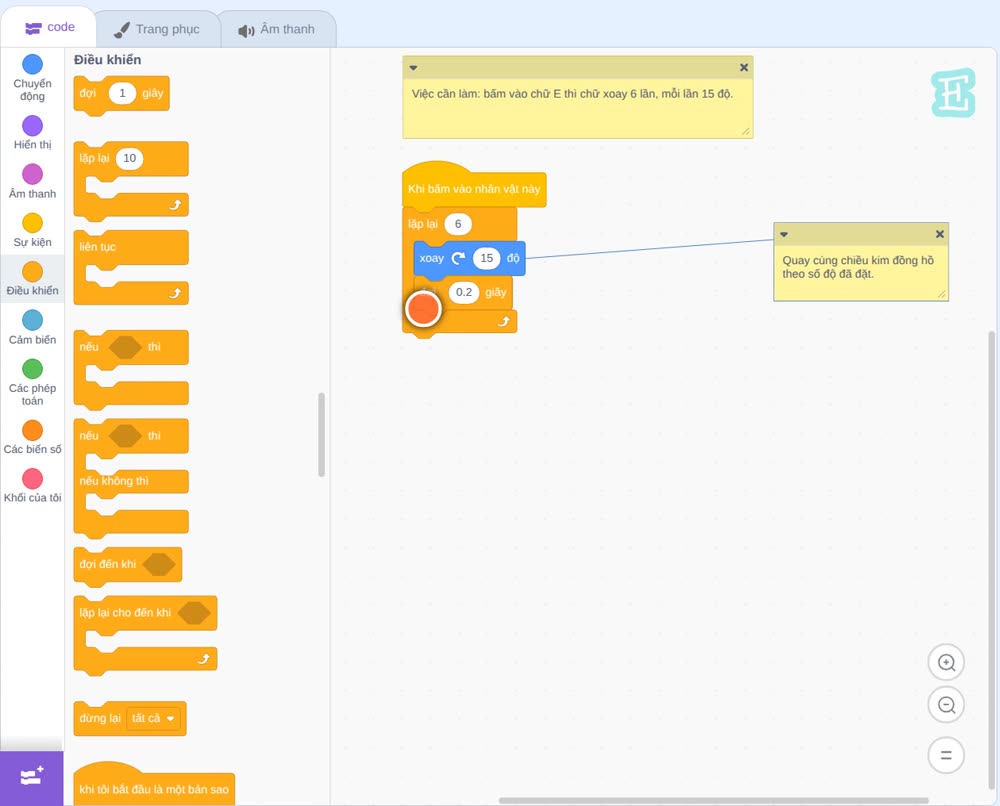Switch to the Âm thanh tab

click(277, 29)
